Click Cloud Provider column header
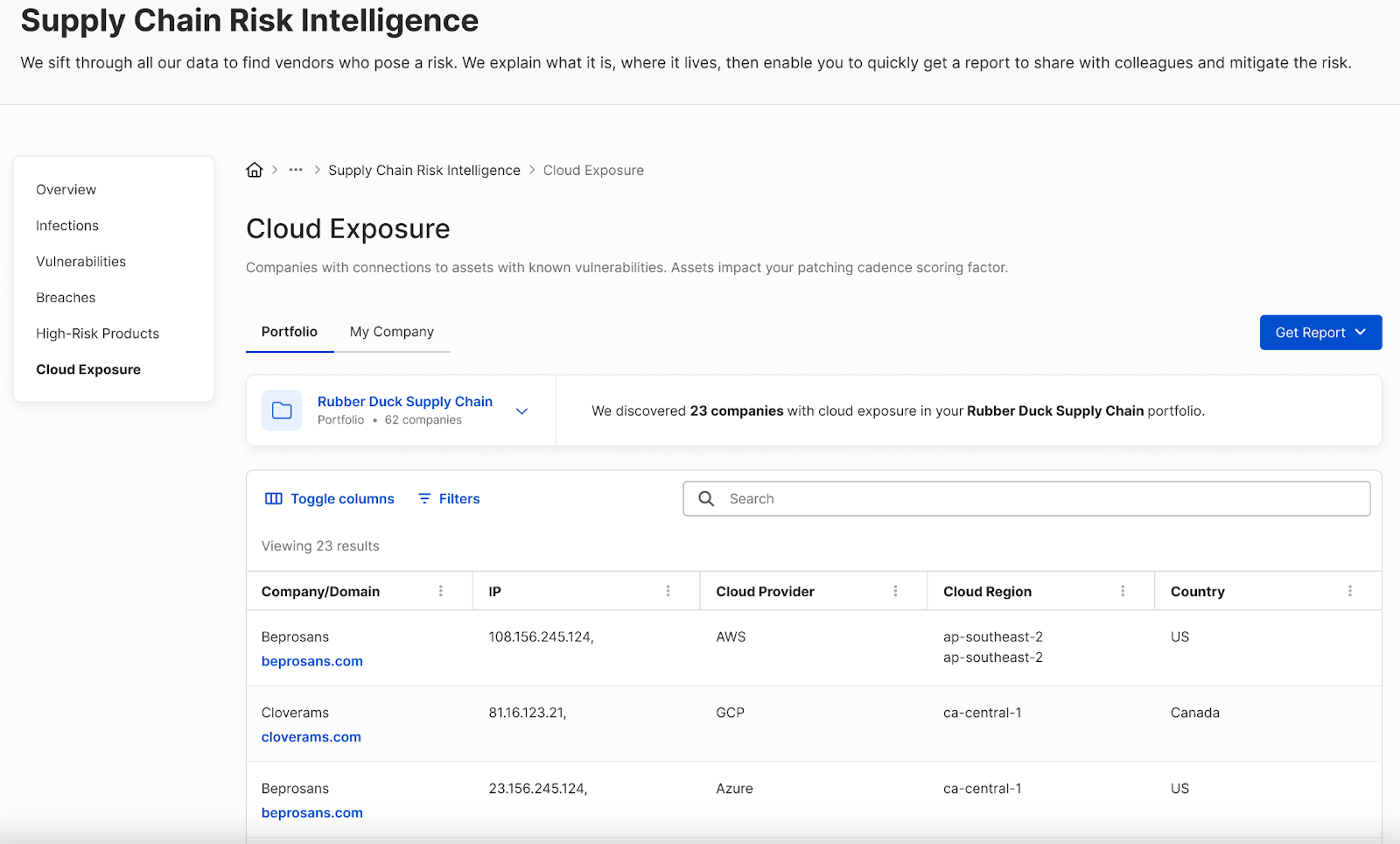Viewport: 1400px width, 844px height. (766, 592)
